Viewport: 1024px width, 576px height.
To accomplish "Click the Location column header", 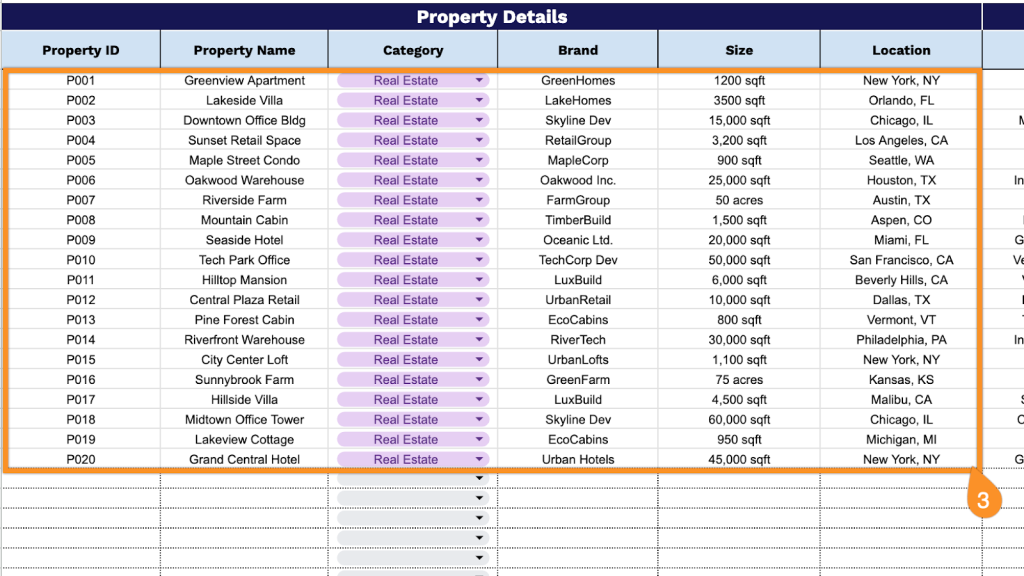I will (901, 50).
